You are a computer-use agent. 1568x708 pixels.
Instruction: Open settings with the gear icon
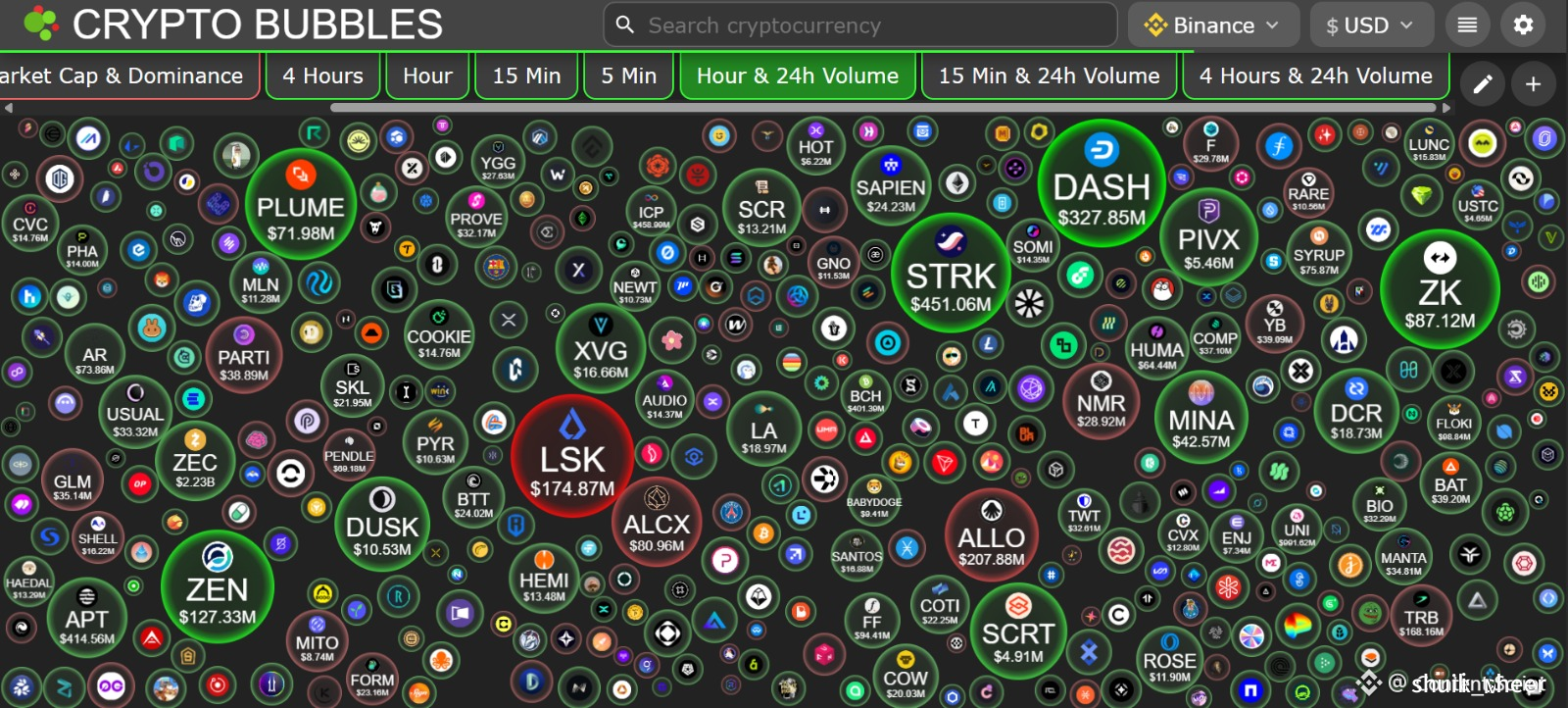click(x=1523, y=25)
